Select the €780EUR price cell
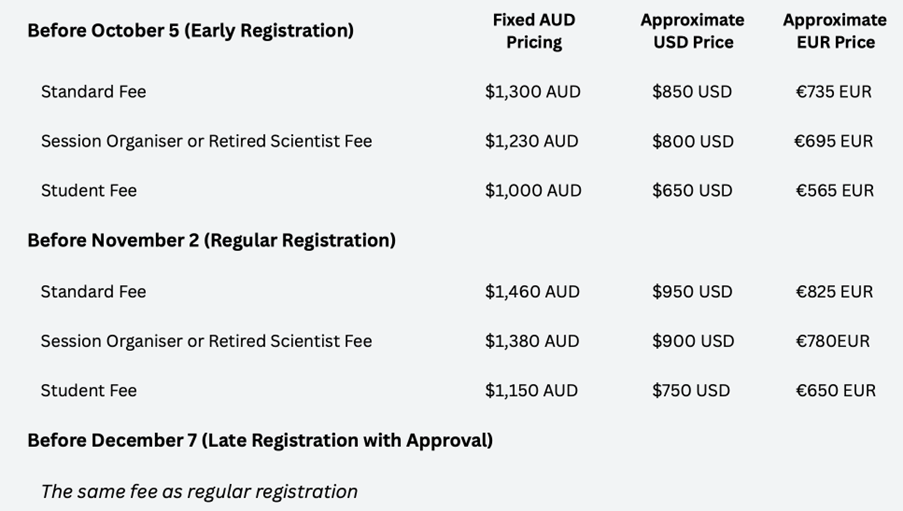 [x=832, y=341]
